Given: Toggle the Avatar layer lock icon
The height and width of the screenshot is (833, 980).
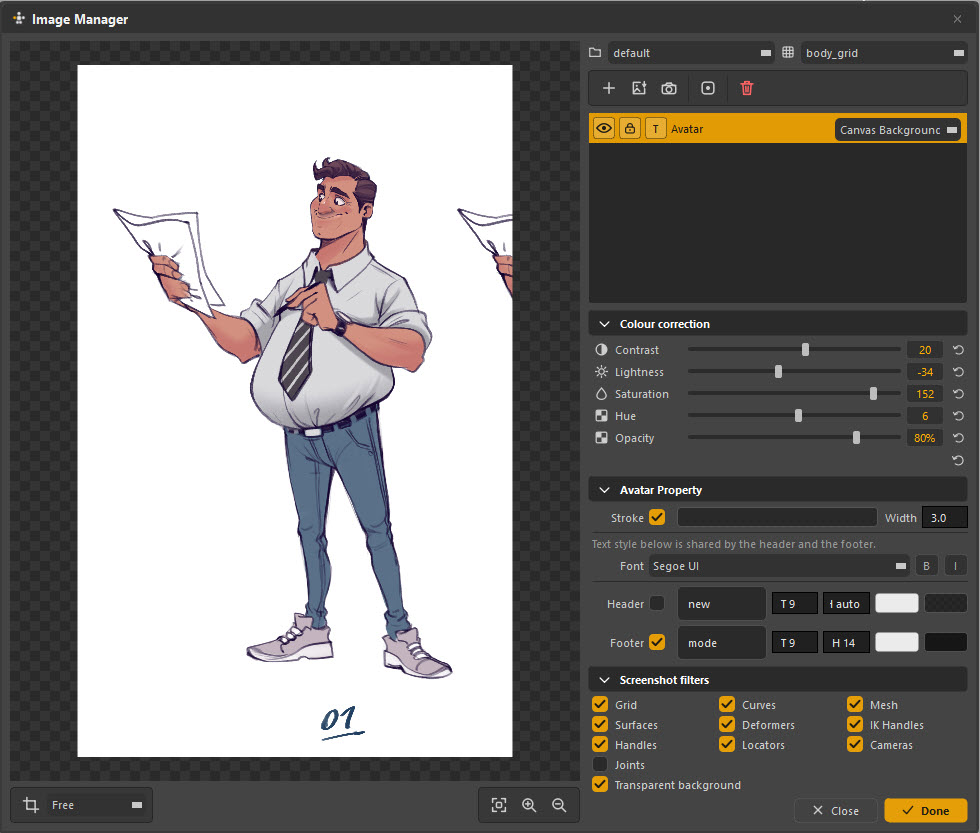Looking at the screenshot, I should 630,129.
